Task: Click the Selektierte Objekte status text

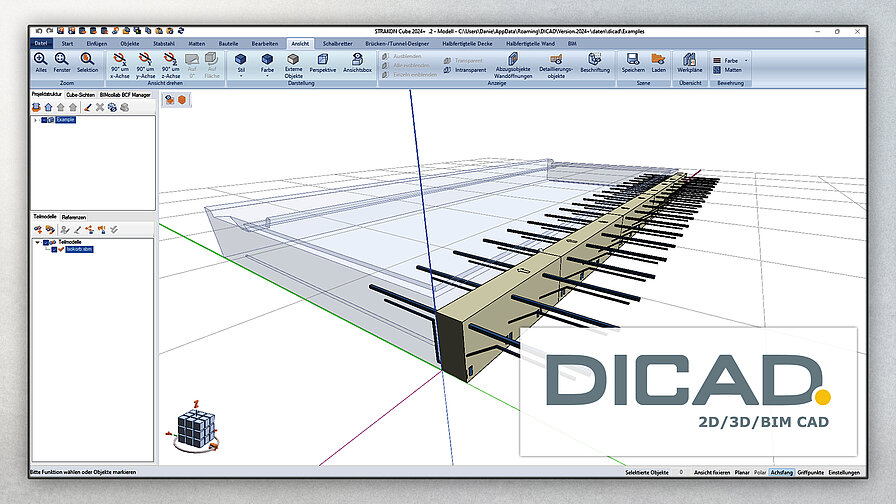Action: pos(647,473)
